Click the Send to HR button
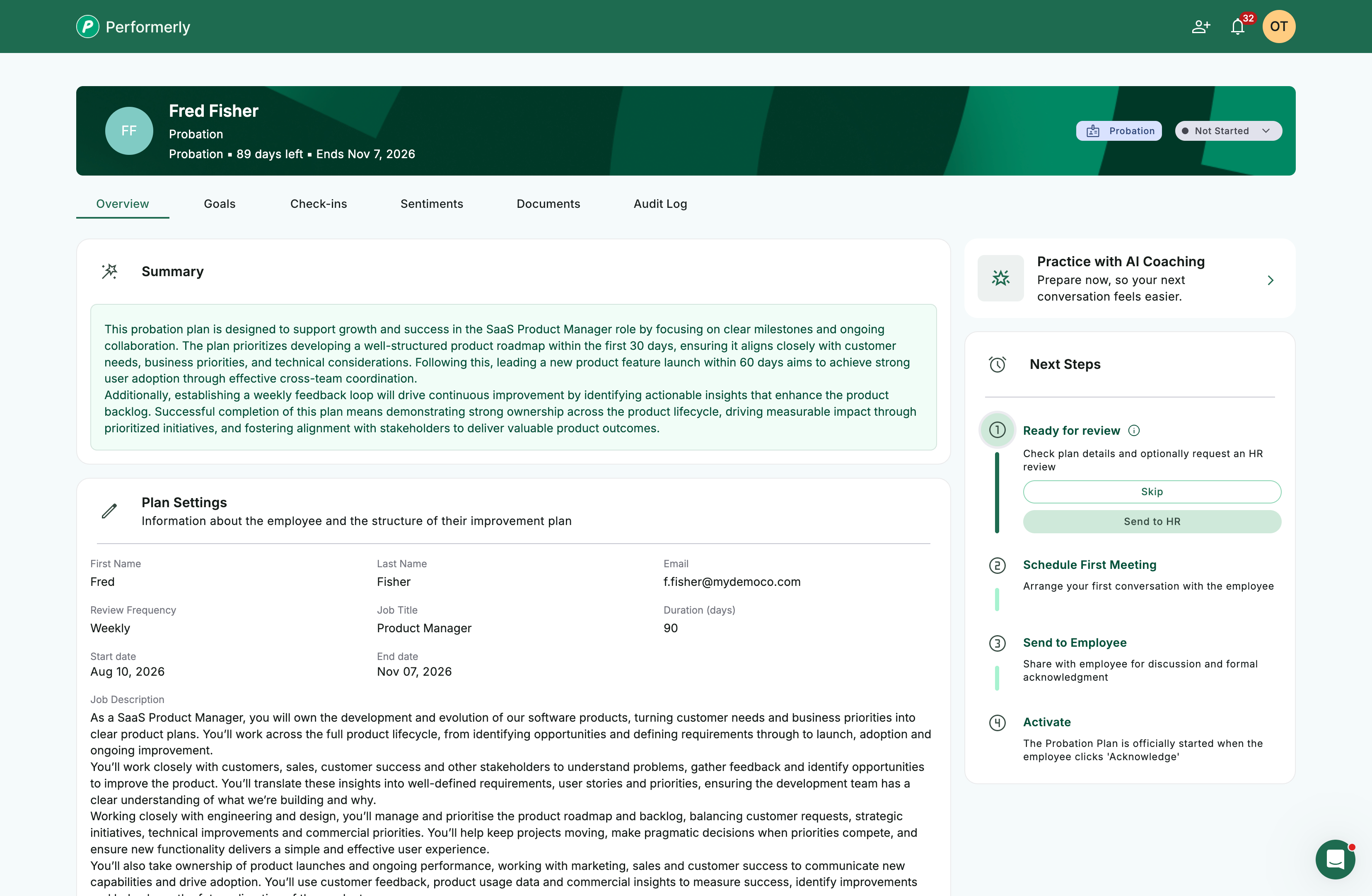The image size is (1372, 896). [1152, 521]
